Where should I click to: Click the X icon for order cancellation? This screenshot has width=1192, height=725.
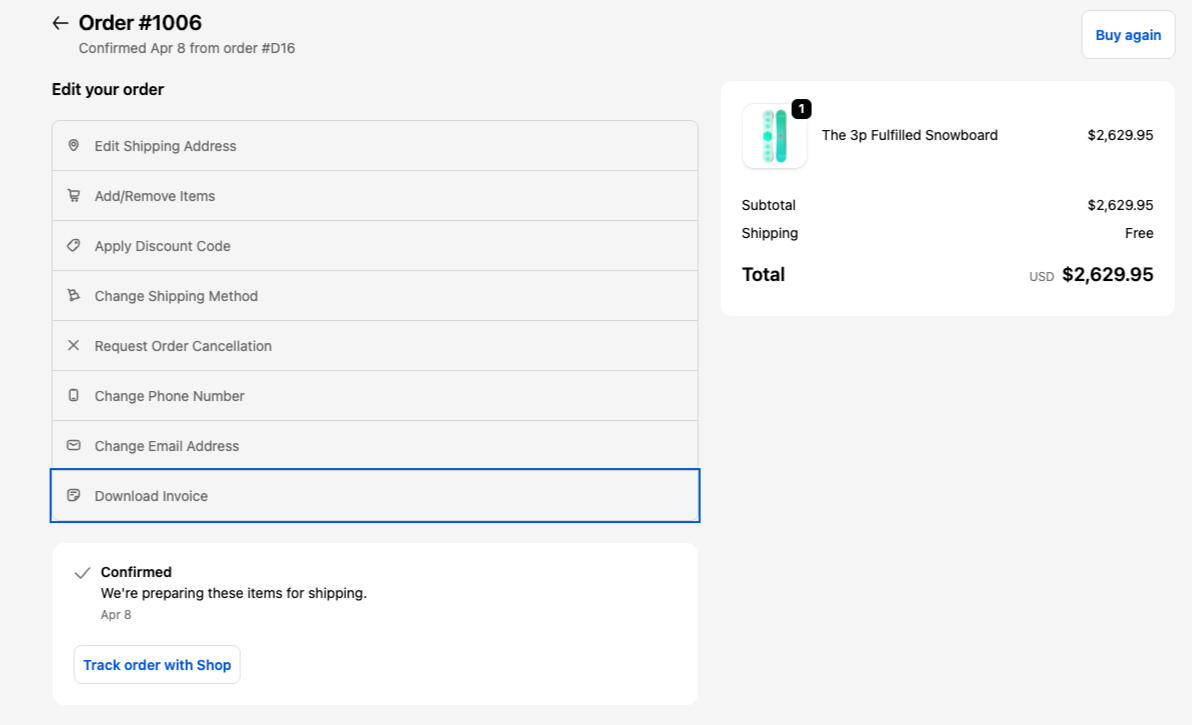[x=73, y=346]
